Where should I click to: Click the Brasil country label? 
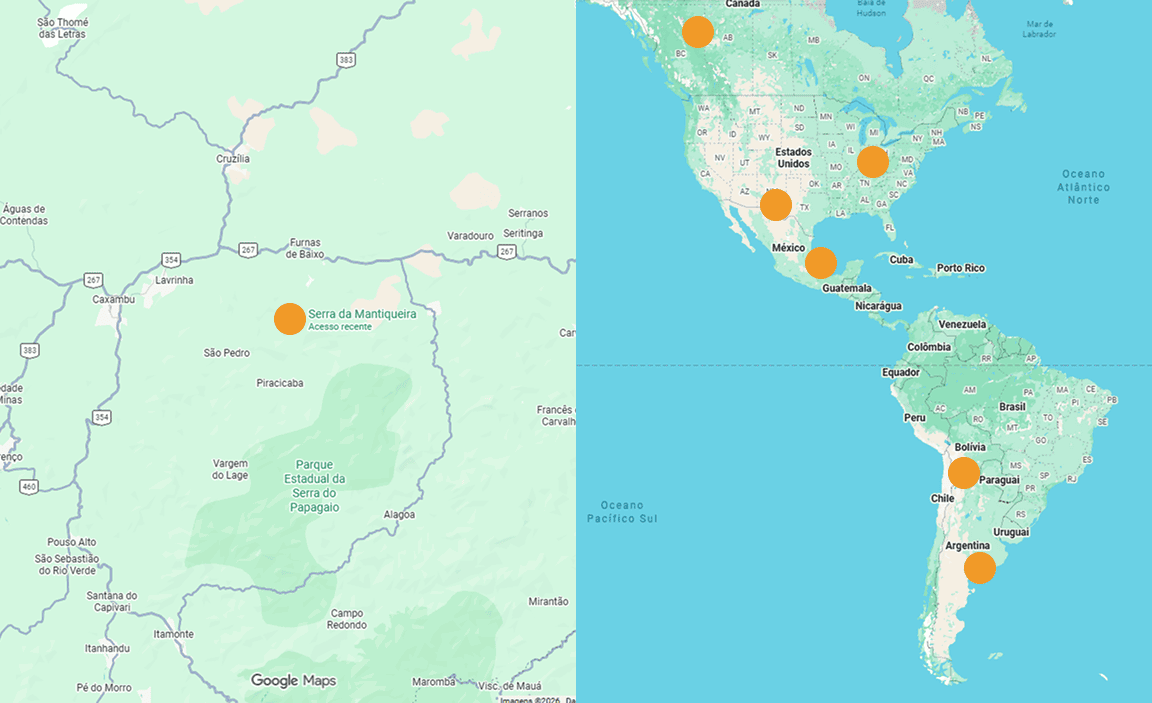1012,406
